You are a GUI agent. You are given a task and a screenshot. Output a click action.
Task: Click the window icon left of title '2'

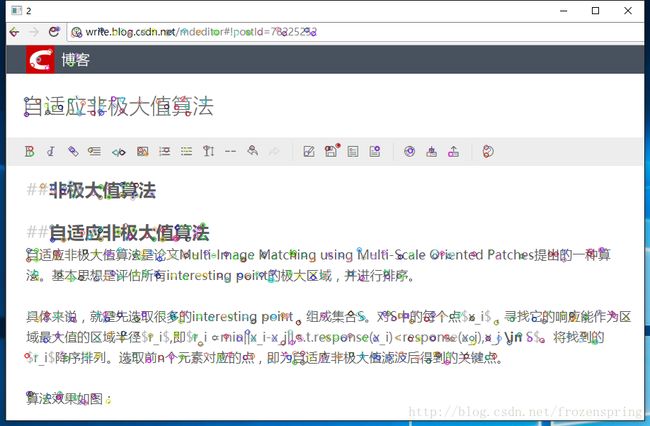pos(17,10)
